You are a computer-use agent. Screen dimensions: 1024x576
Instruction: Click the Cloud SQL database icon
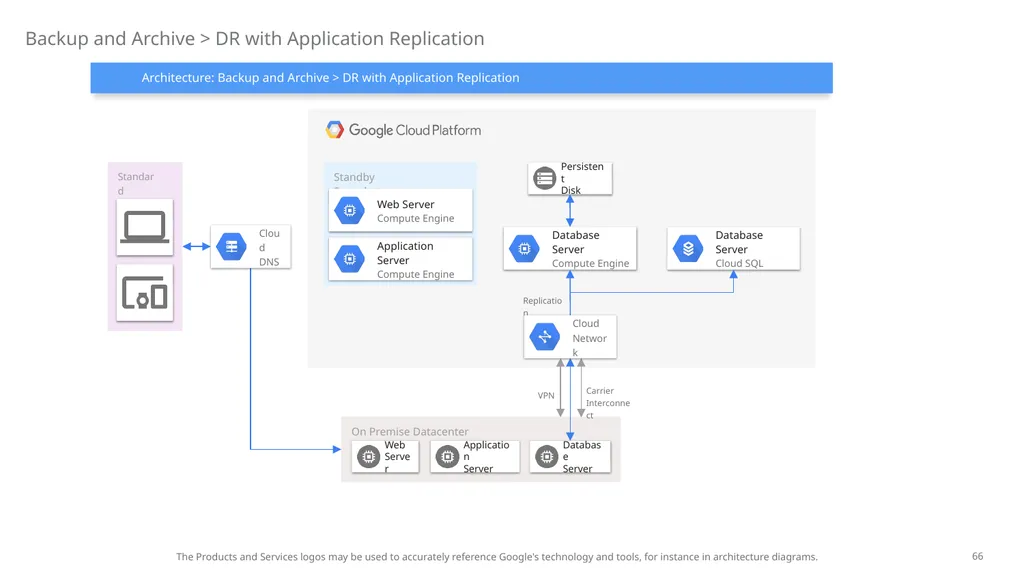point(688,248)
